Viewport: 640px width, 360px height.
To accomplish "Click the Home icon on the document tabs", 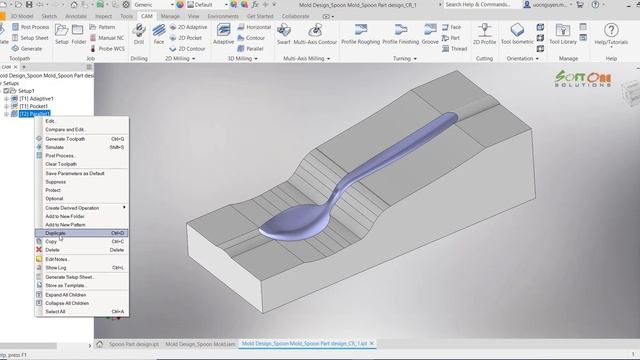I will point(100,344).
